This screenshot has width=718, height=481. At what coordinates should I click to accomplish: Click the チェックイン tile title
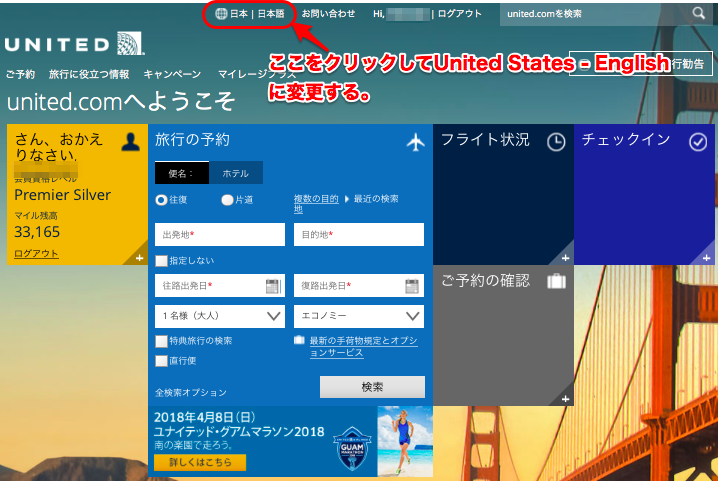coord(626,139)
